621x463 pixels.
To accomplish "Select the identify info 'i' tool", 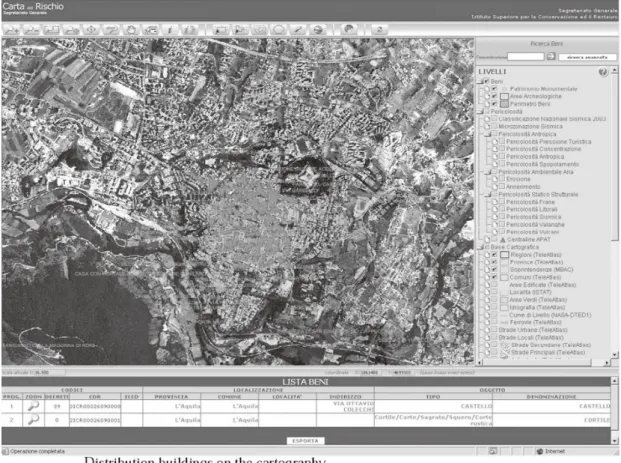I will tap(170, 30).
